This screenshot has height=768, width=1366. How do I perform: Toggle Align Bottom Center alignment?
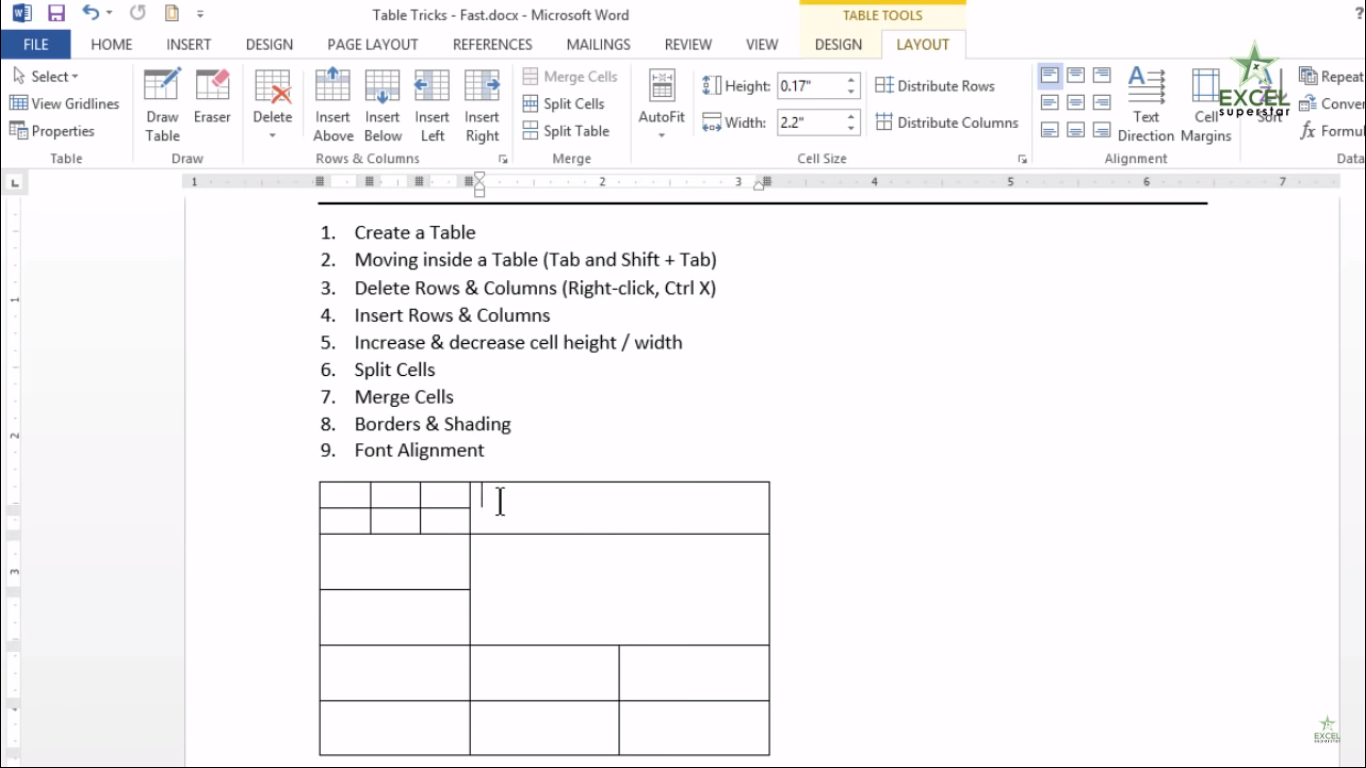pos(1076,129)
